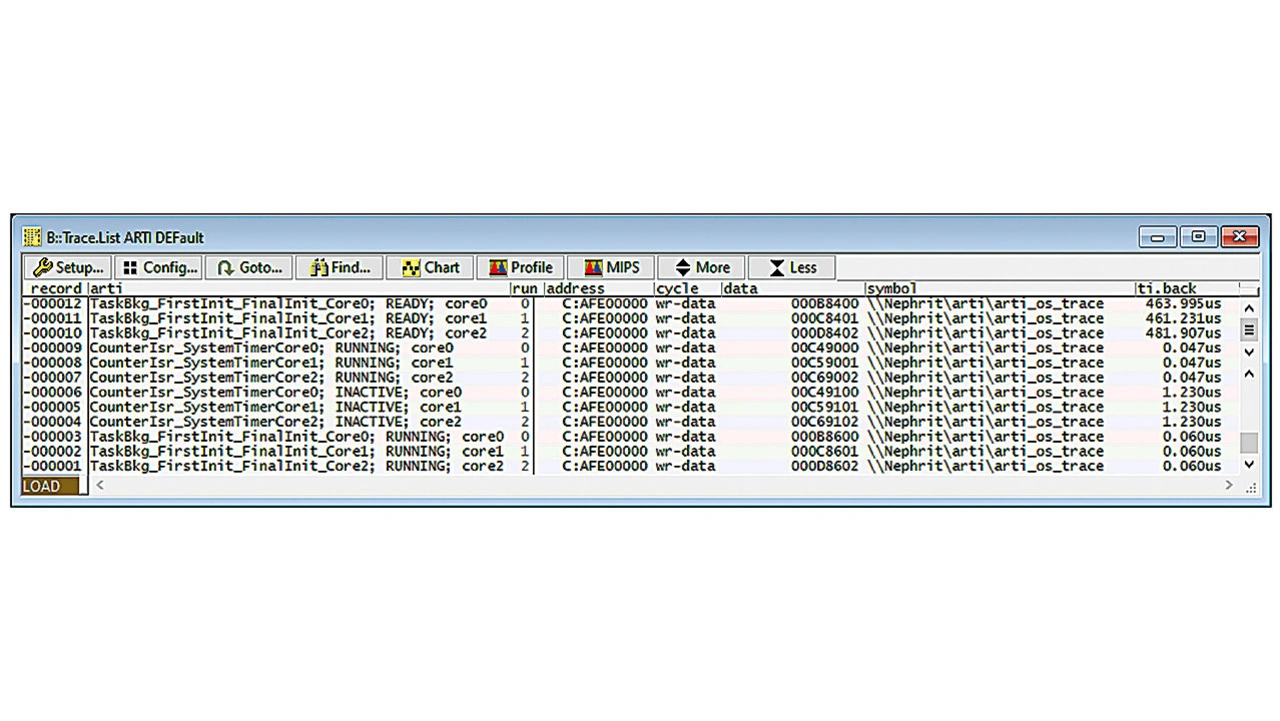Click the bottom scroll-down arrow
1280x721 pixels.
coord(1249,465)
